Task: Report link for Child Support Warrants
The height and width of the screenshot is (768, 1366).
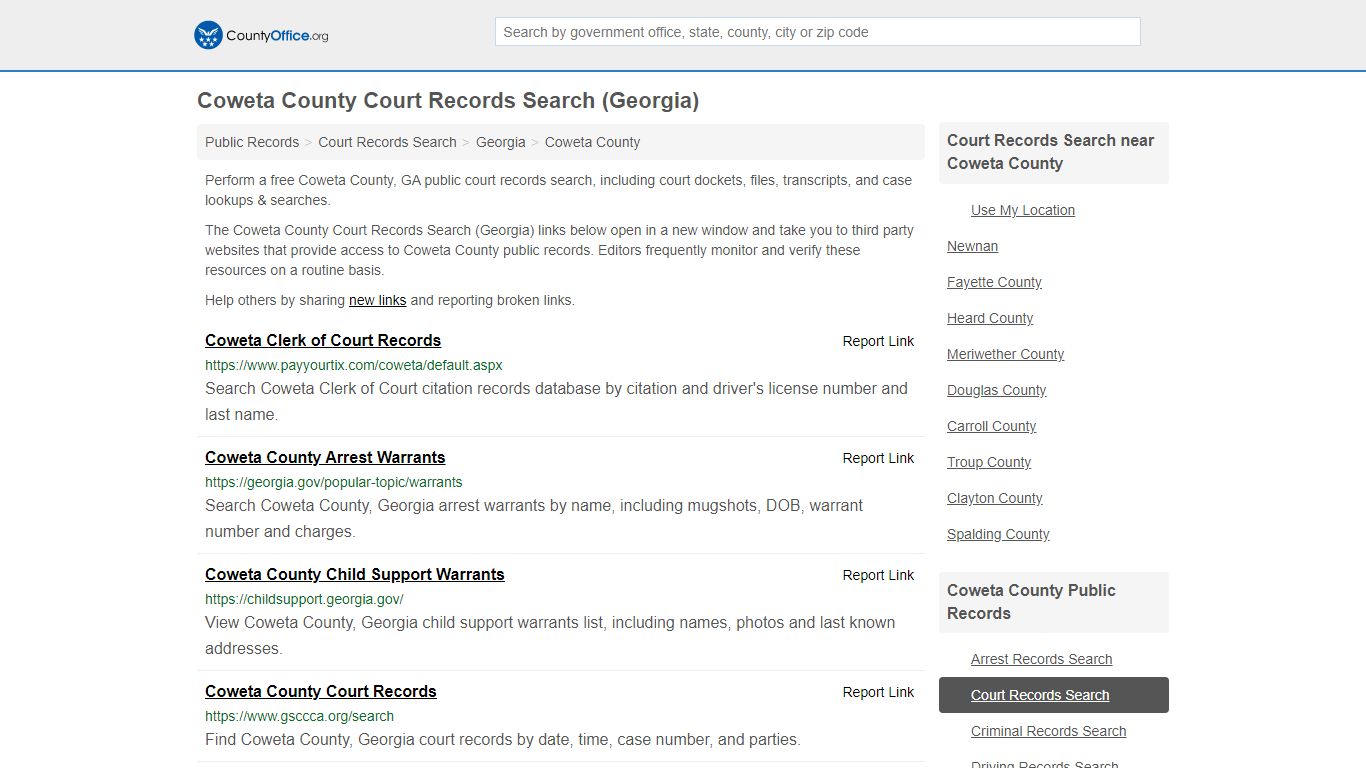Action: (x=878, y=575)
